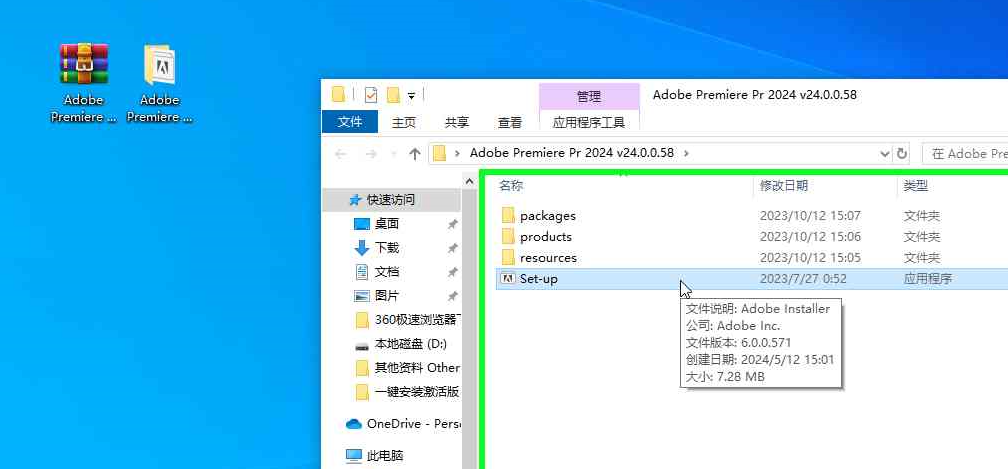Switch to the 查看 ribbon tab

pyautogui.click(x=510, y=122)
